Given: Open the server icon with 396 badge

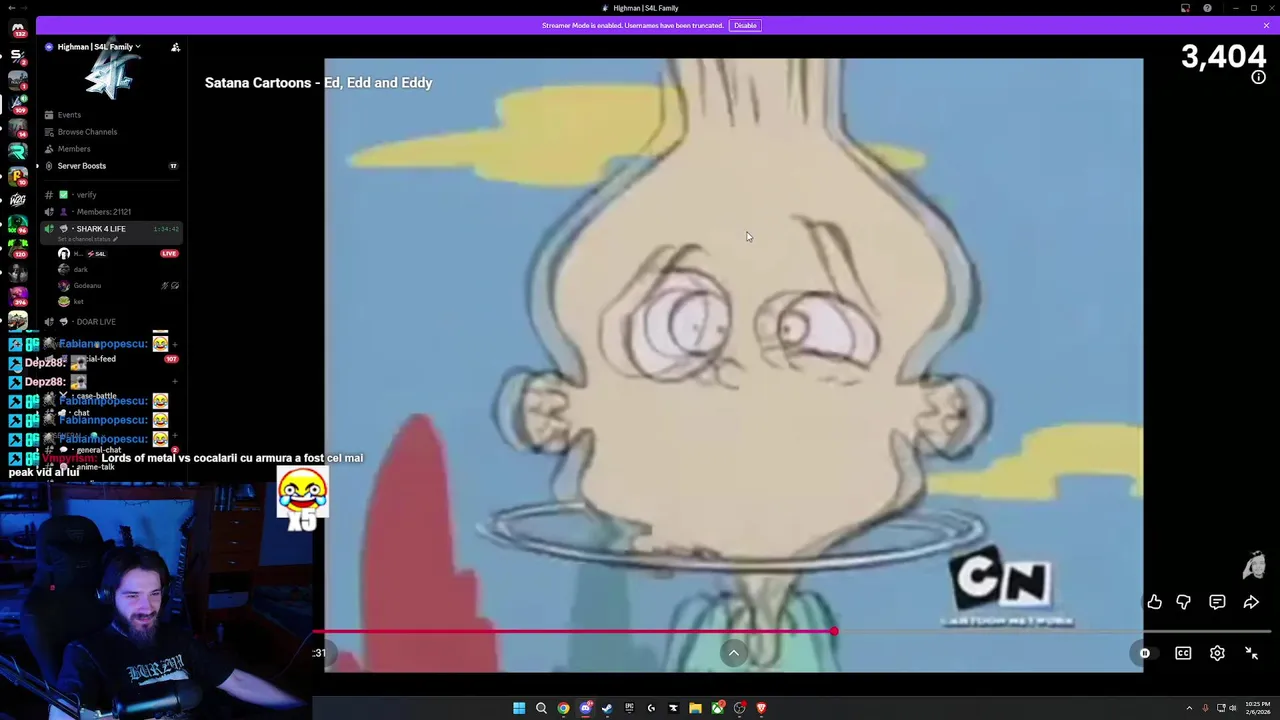Looking at the screenshot, I should pos(17,296).
